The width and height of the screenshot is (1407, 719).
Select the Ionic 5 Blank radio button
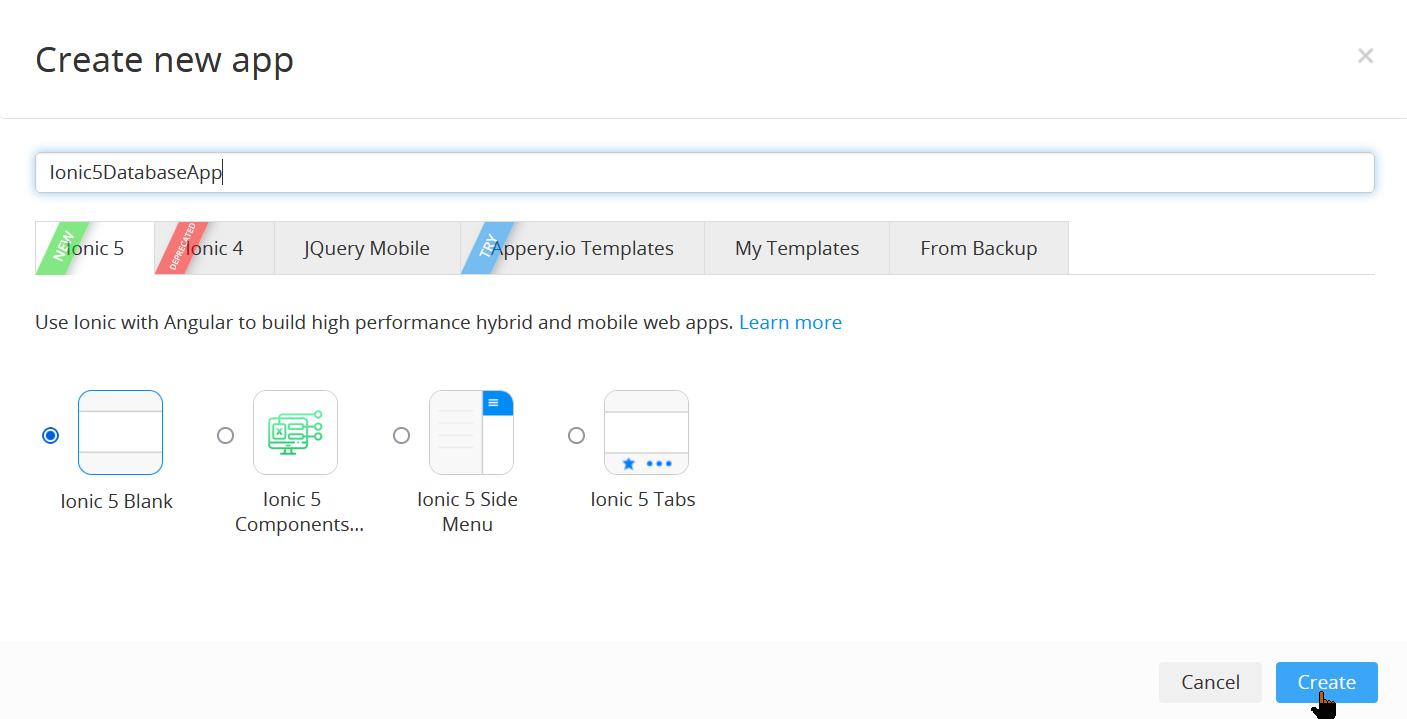click(x=51, y=435)
